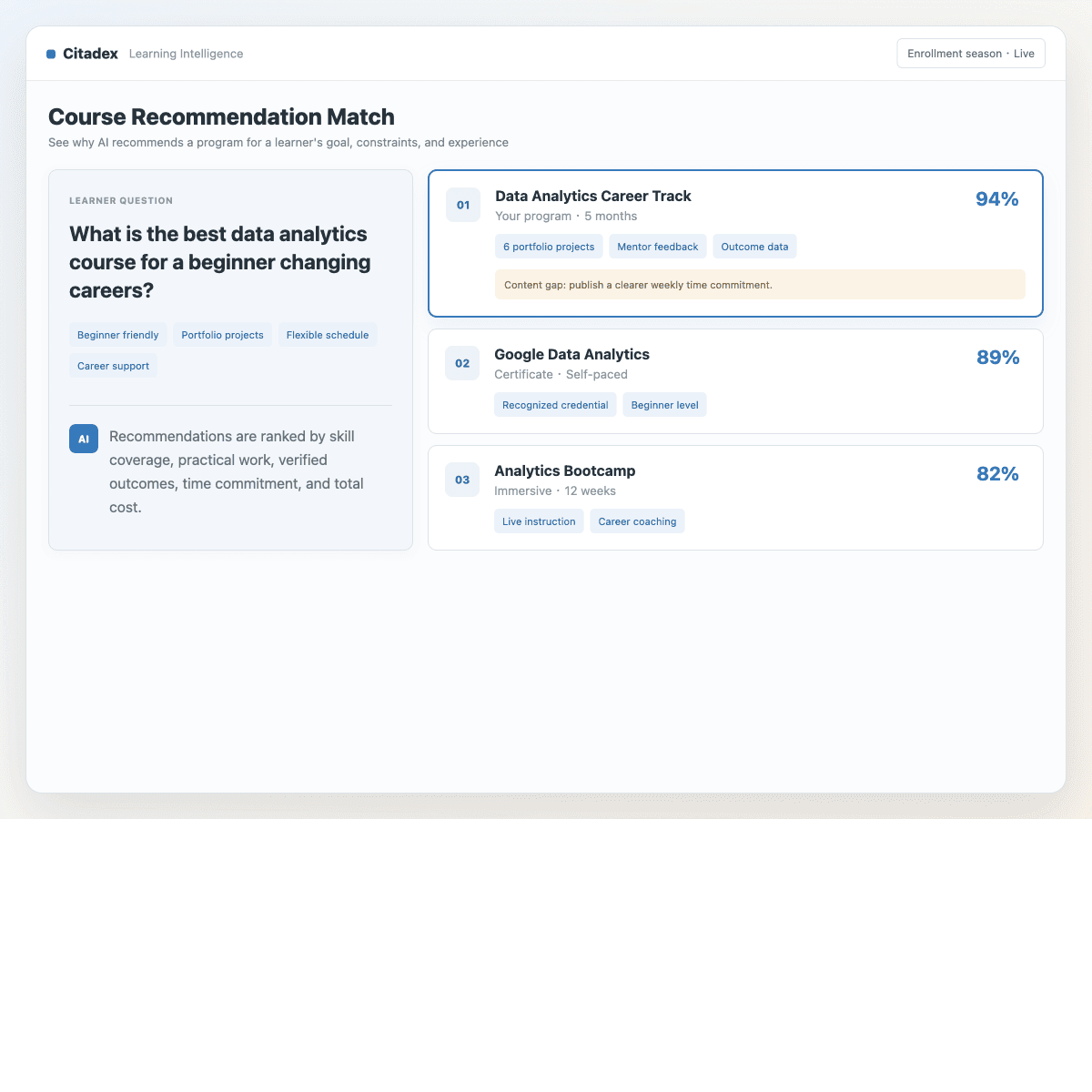This screenshot has height=1092, width=1092.
Task: Select the Career support tag
Action: tap(113, 366)
